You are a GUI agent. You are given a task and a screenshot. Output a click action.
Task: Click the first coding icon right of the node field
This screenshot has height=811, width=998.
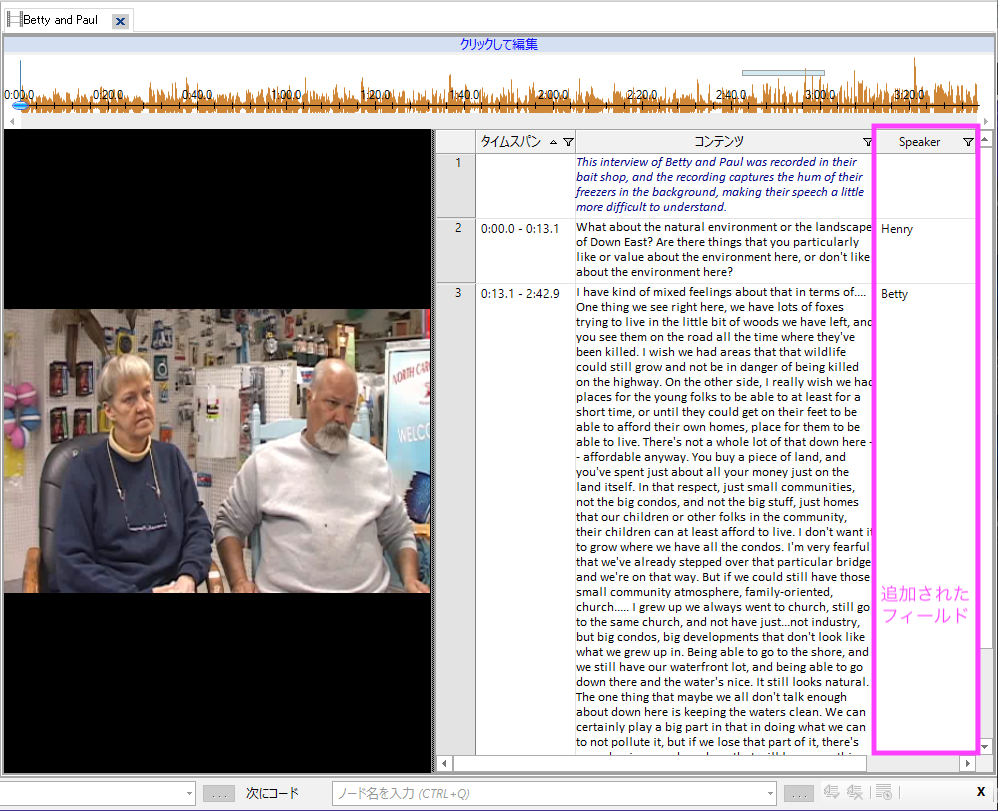[831, 793]
